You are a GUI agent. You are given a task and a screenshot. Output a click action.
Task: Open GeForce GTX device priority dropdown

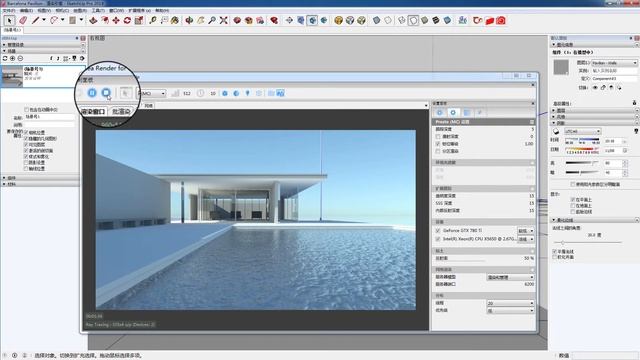click(x=526, y=231)
